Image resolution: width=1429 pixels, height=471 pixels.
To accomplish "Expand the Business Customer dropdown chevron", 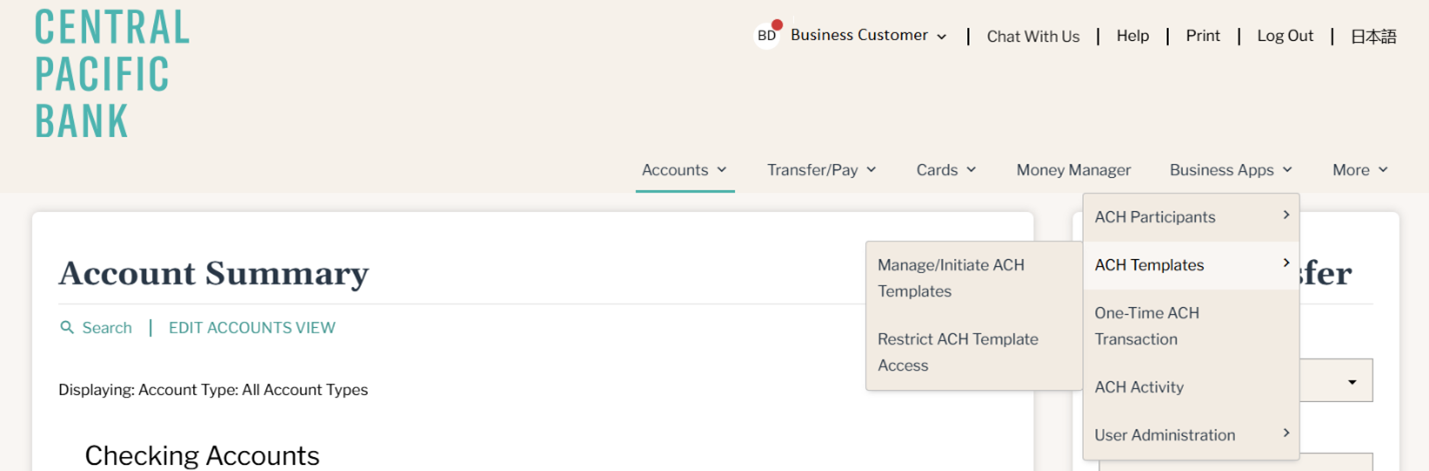I will [942, 37].
